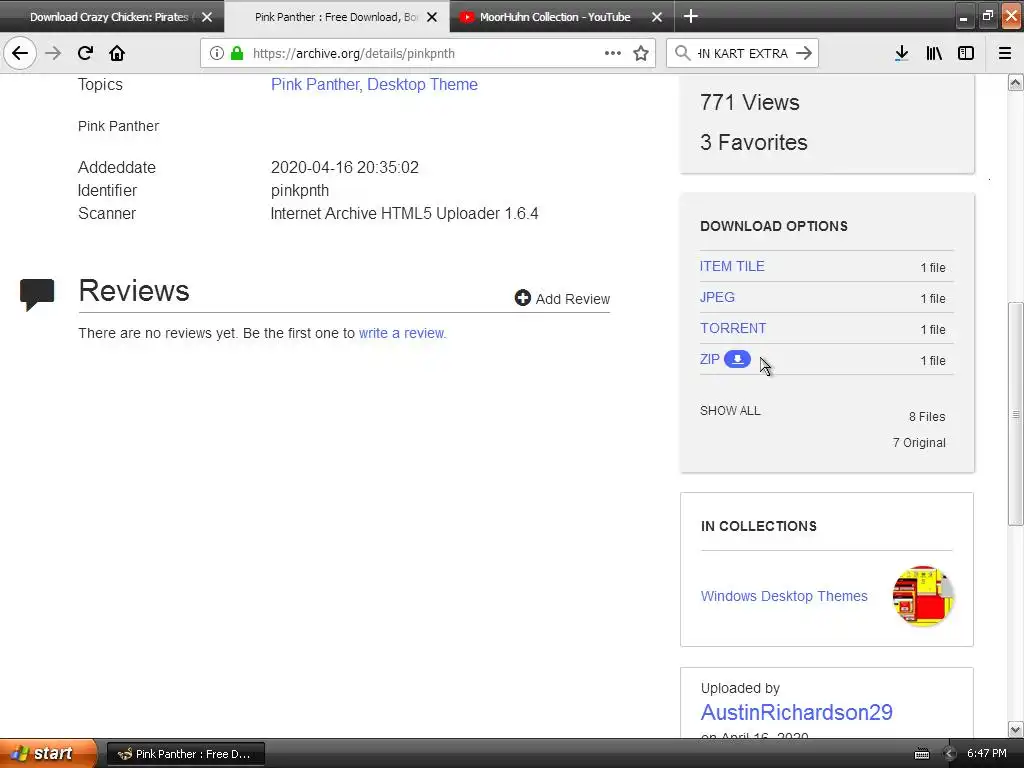Open the Windows start menu
The image size is (1024, 768).
tap(48, 754)
